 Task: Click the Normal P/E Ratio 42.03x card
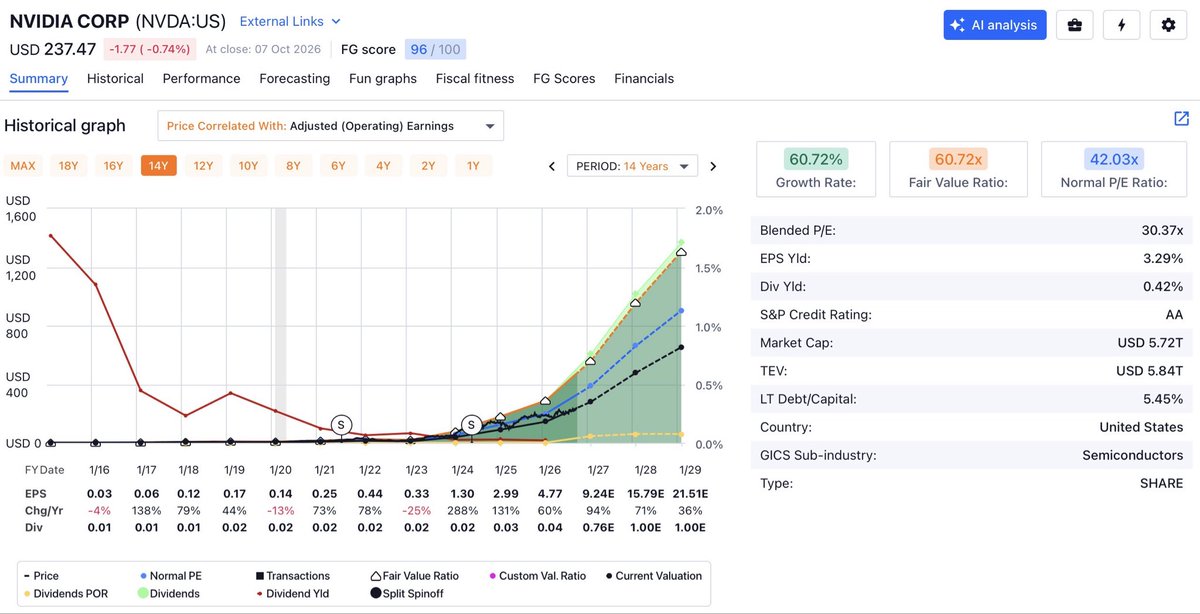pos(1115,169)
